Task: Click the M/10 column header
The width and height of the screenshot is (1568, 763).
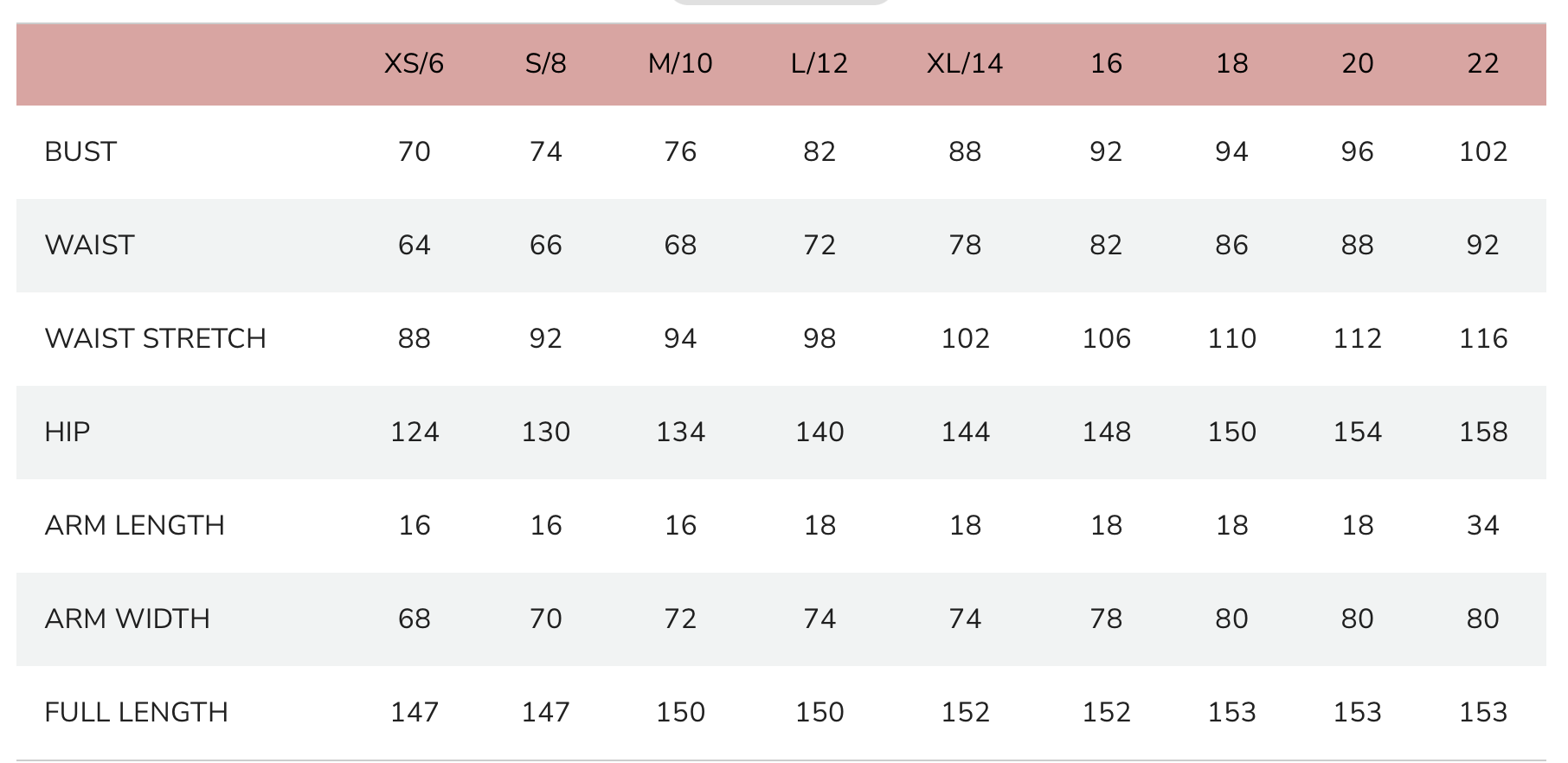Action: click(x=680, y=64)
